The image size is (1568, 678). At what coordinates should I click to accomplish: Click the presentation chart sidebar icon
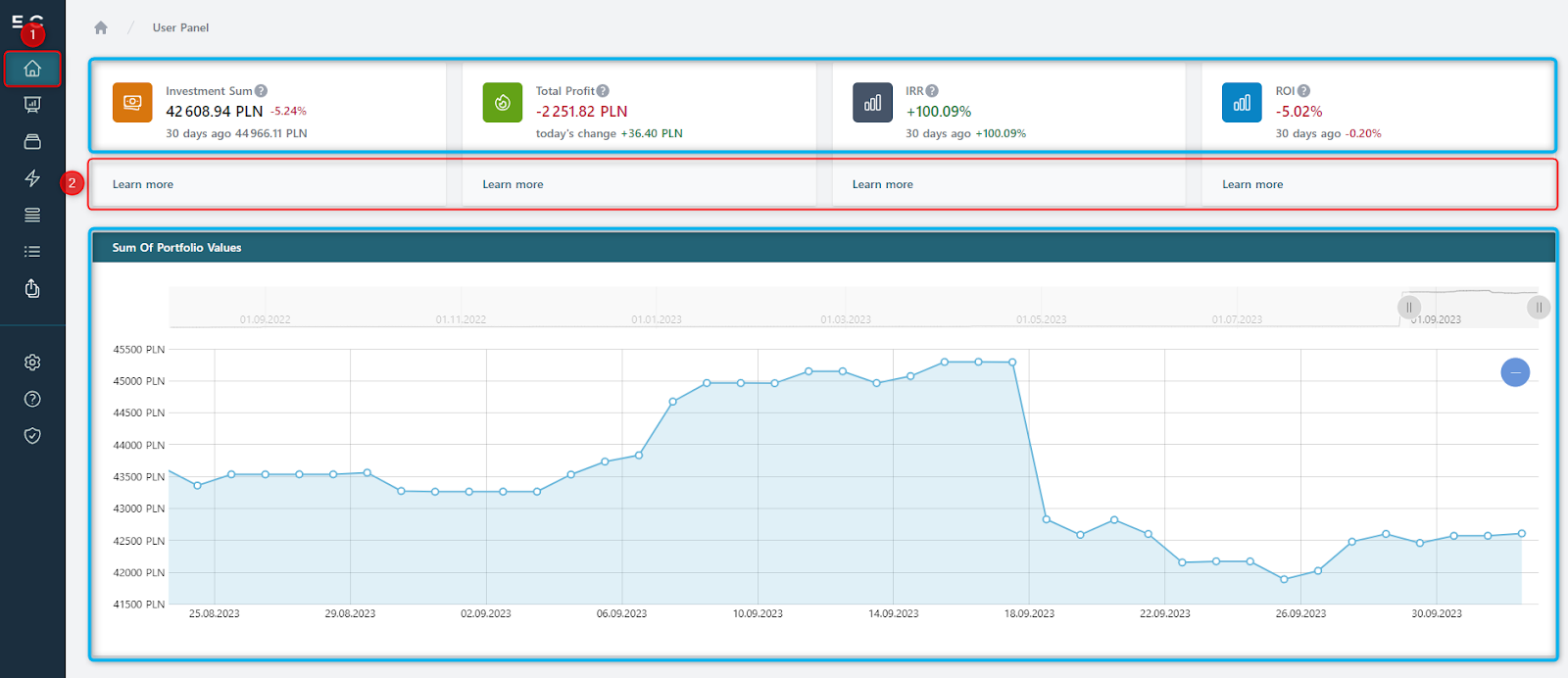[x=32, y=105]
